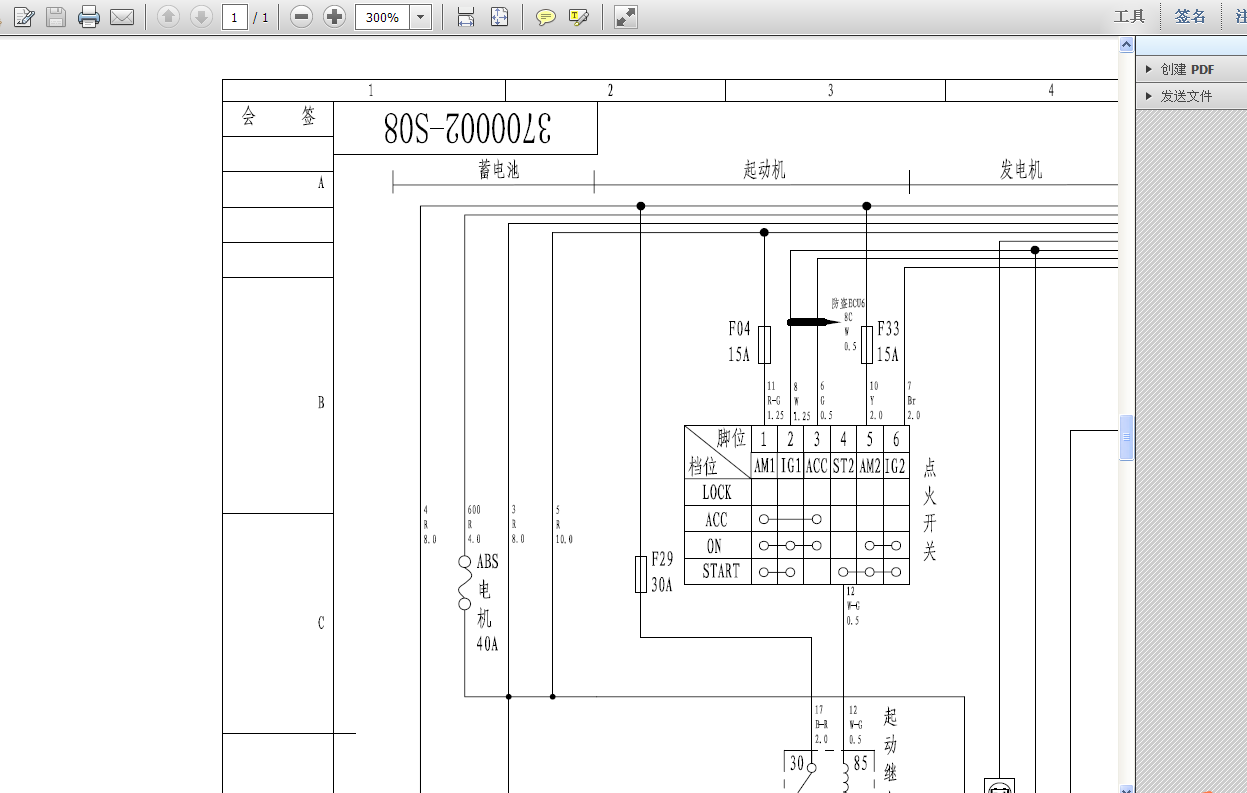Toggle read mode expand arrows icon

click(626, 17)
